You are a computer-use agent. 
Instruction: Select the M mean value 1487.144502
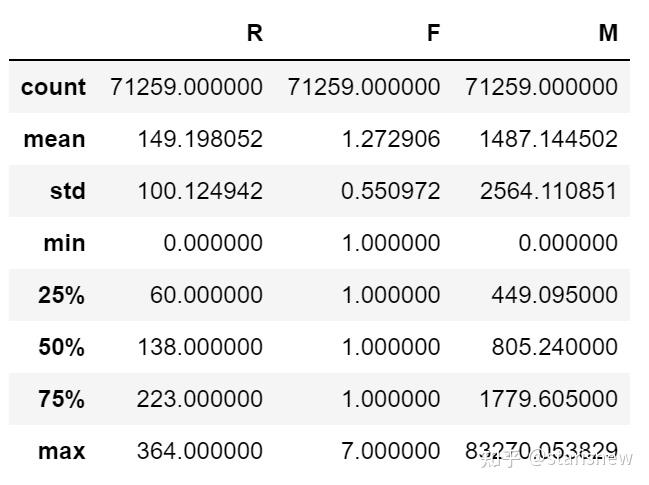click(548, 139)
